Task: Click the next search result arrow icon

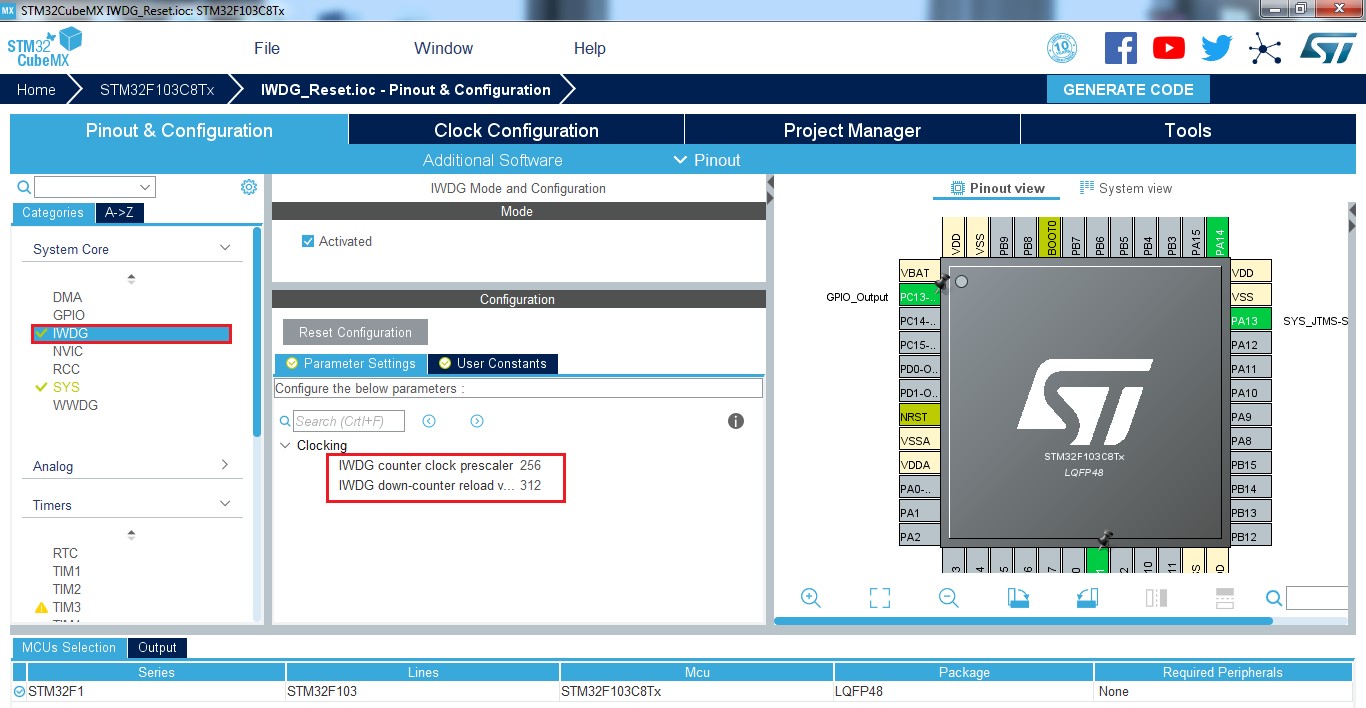Action: pos(477,421)
